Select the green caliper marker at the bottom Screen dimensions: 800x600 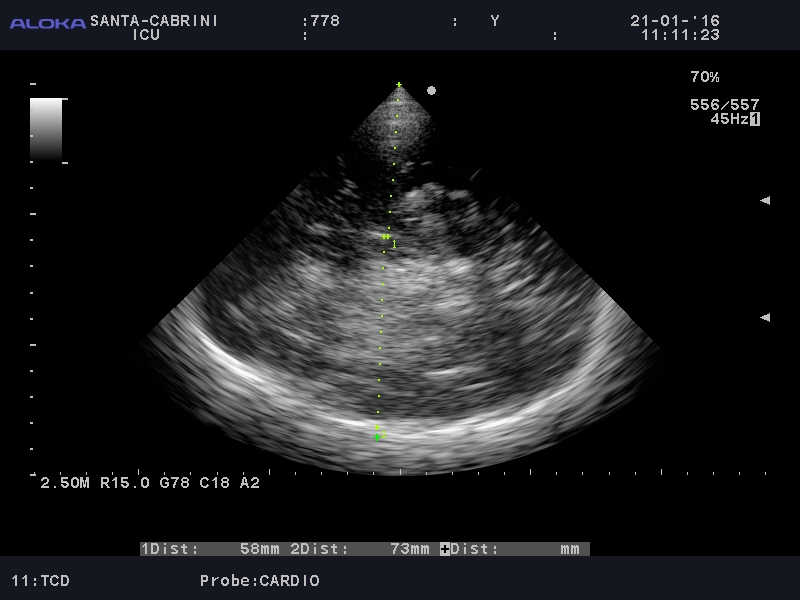[377, 437]
